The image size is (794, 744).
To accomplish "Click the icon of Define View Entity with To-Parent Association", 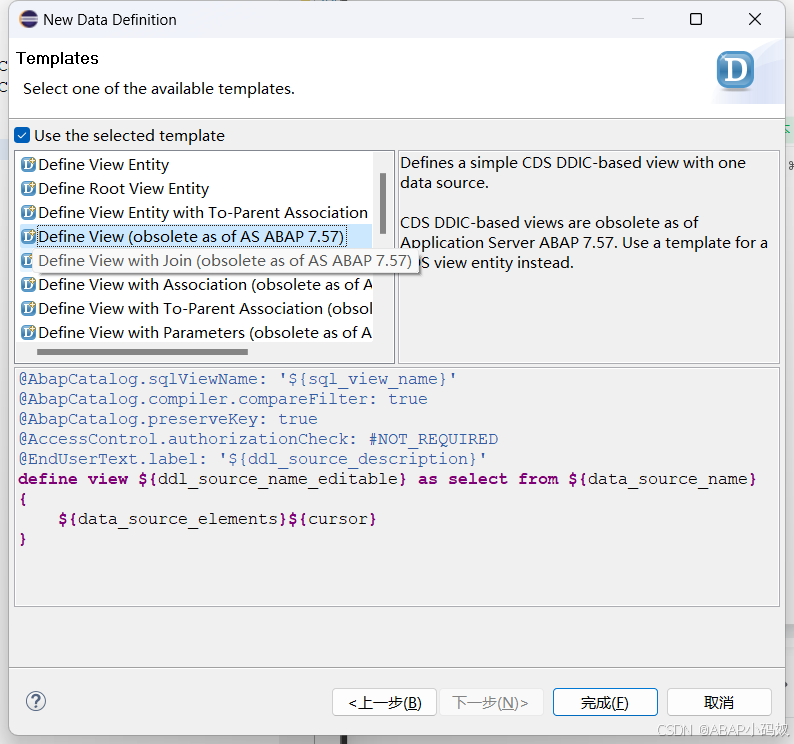I will coord(28,212).
